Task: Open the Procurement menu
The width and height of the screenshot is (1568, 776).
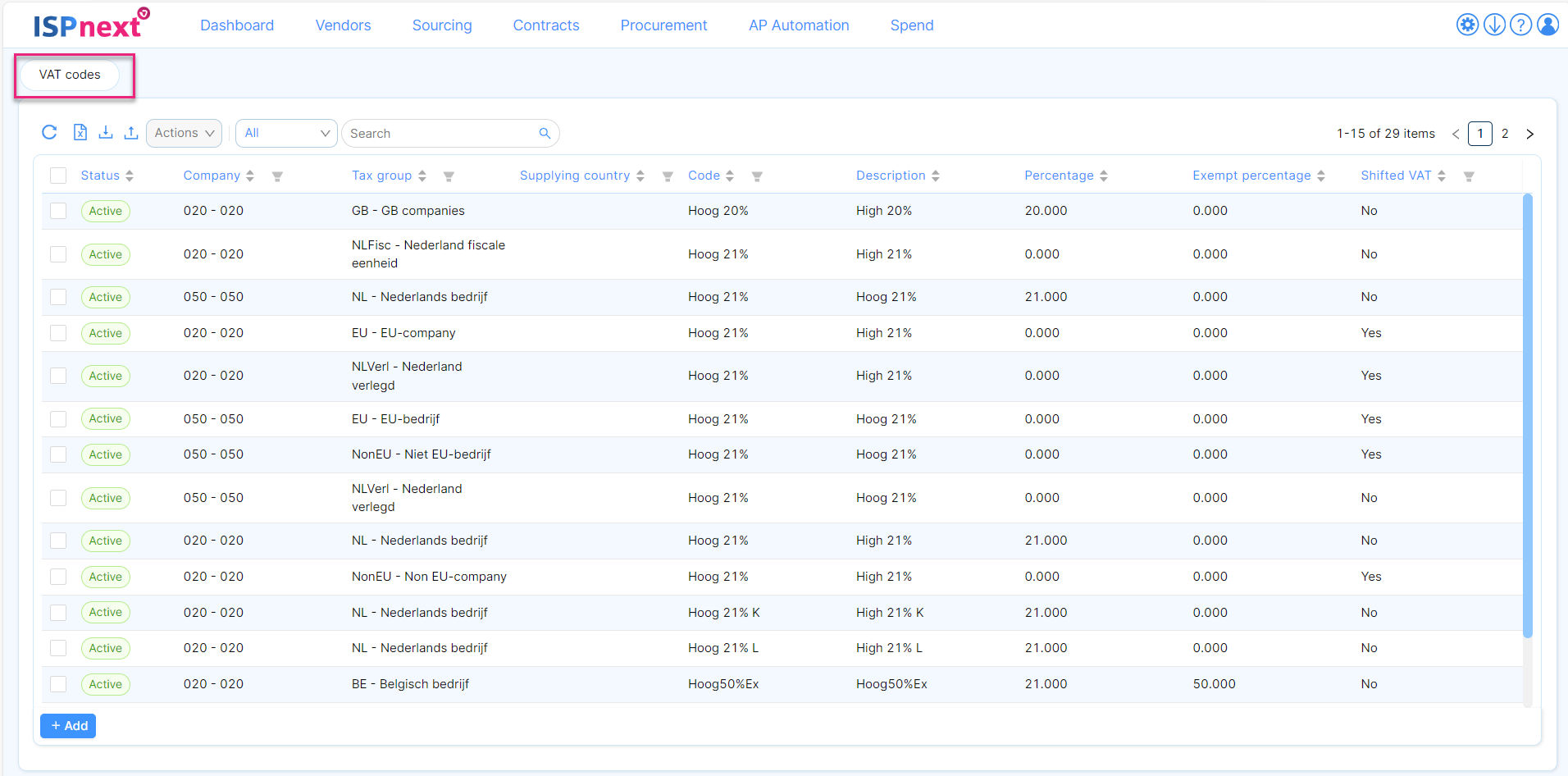Action: click(x=663, y=25)
